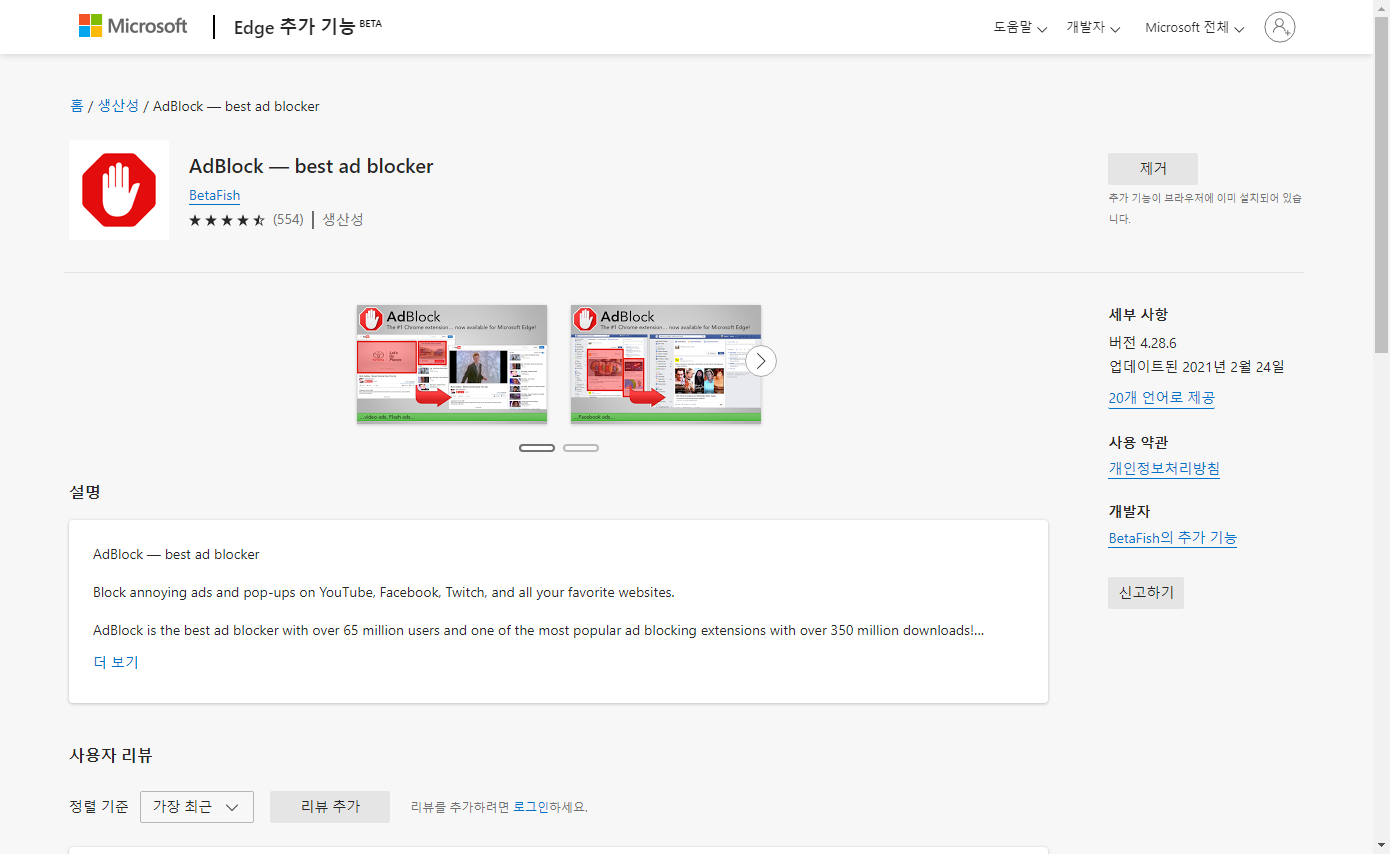Image resolution: width=1390 pixels, height=854 pixels.
Task: Click the AdBlock — best ad blocker heading
Action: point(311,166)
